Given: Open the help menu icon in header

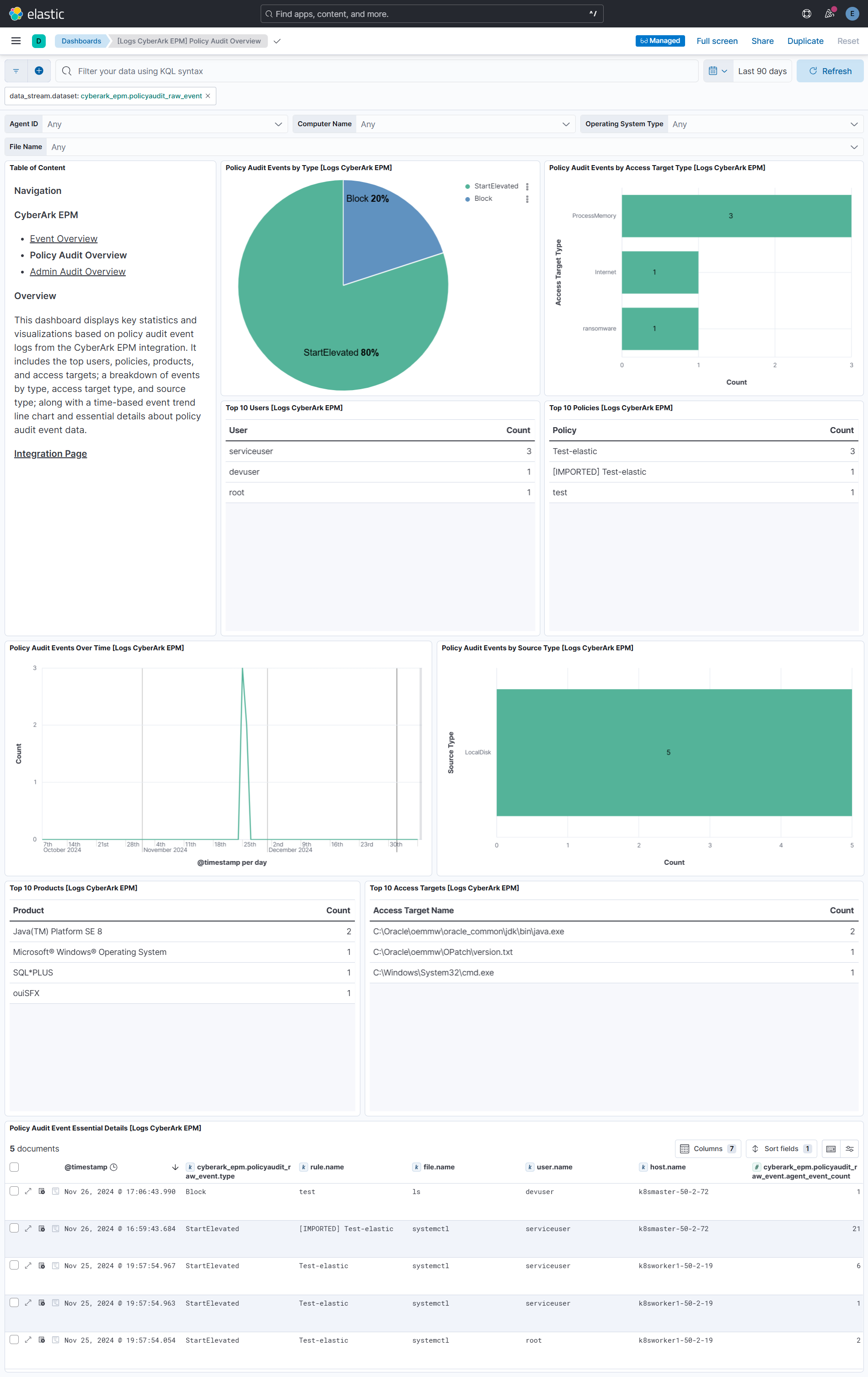Looking at the screenshot, I should [806, 14].
